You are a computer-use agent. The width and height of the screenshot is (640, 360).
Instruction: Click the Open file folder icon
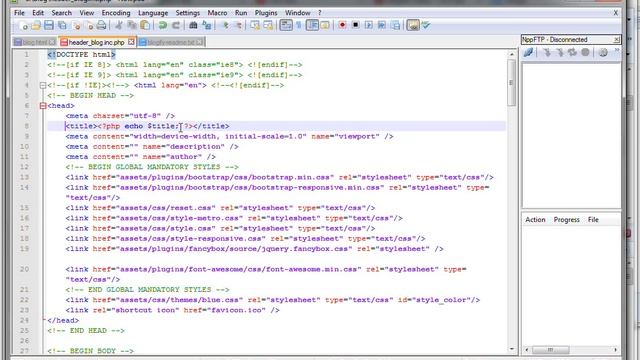click(x=36, y=25)
